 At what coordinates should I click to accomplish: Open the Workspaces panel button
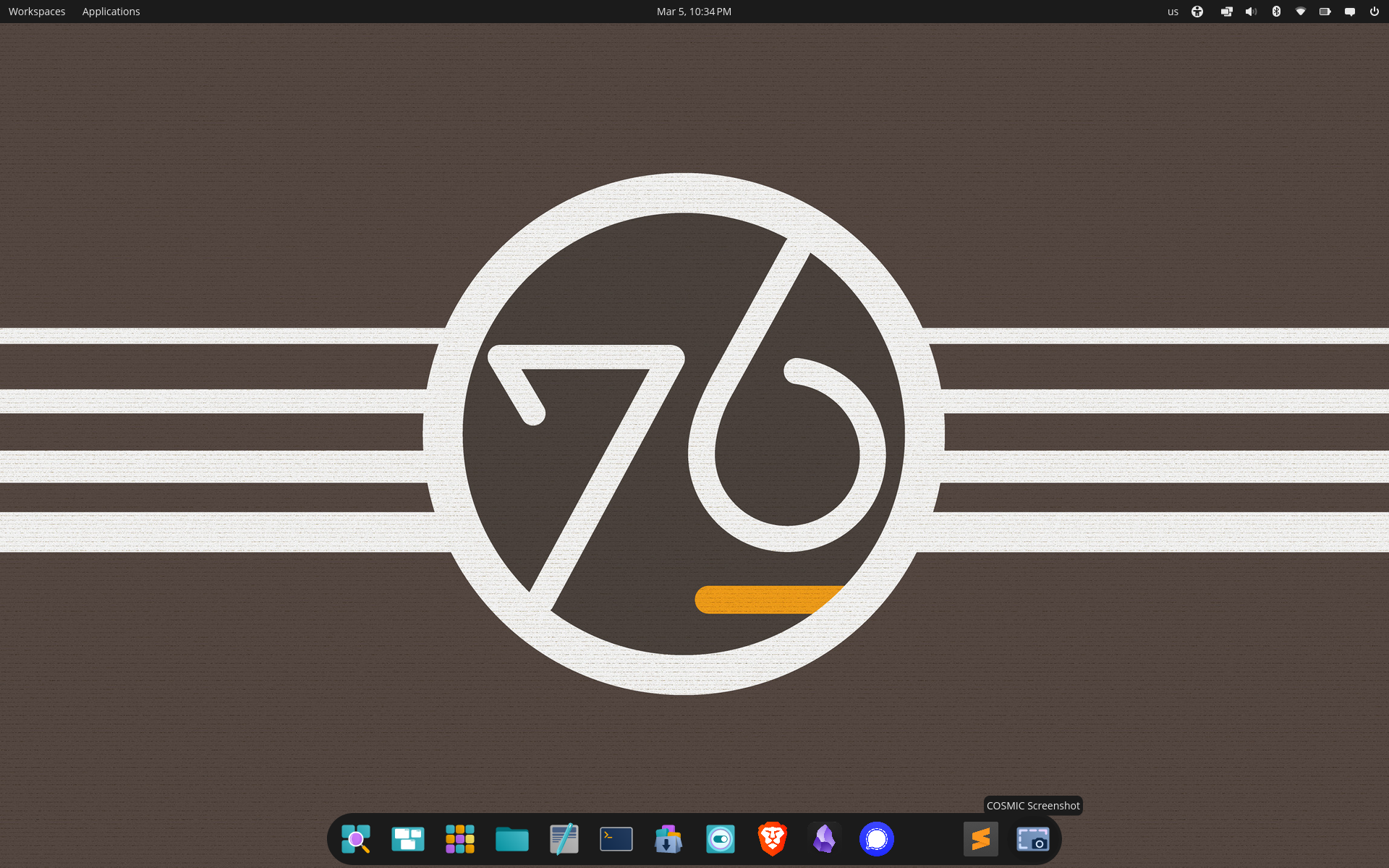[x=37, y=12]
